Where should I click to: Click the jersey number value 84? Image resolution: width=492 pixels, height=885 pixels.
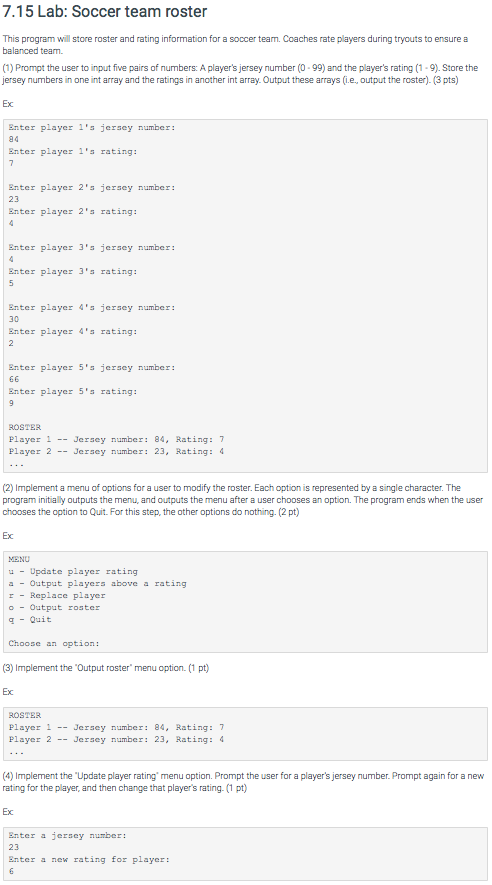click(x=14, y=139)
